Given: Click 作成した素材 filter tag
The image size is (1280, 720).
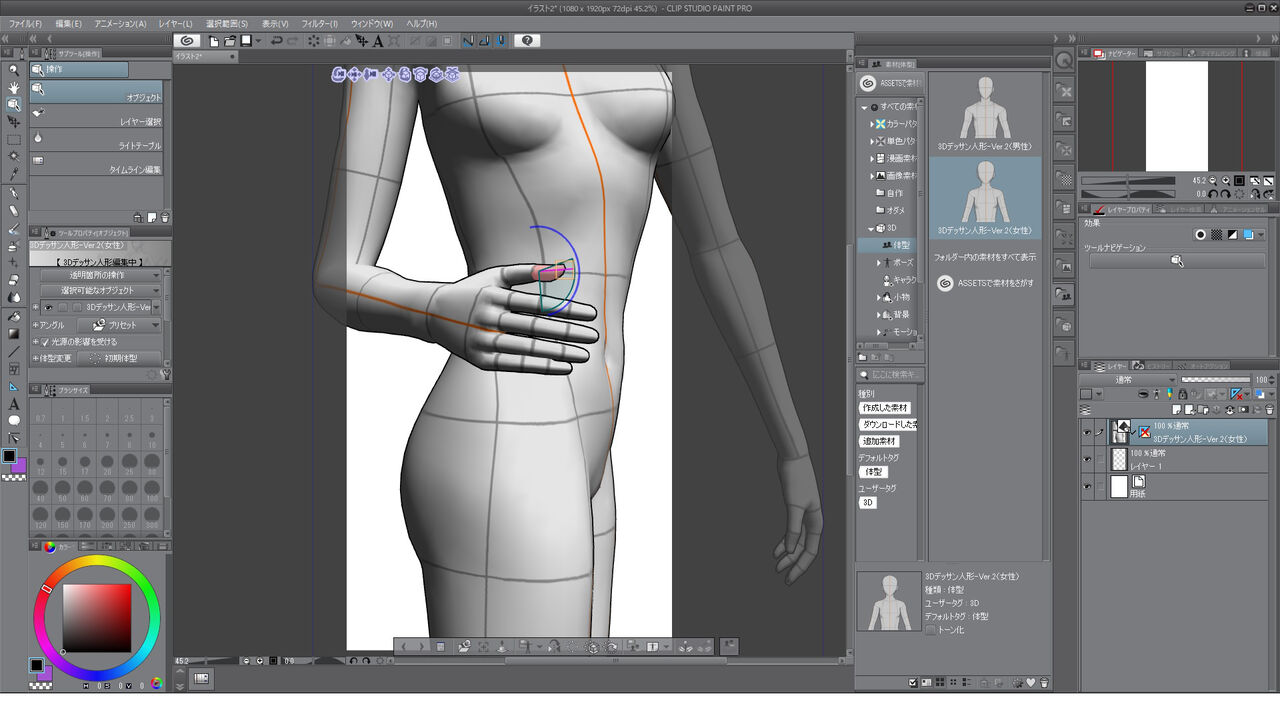Looking at the screenshot, I should coord(885,408).
